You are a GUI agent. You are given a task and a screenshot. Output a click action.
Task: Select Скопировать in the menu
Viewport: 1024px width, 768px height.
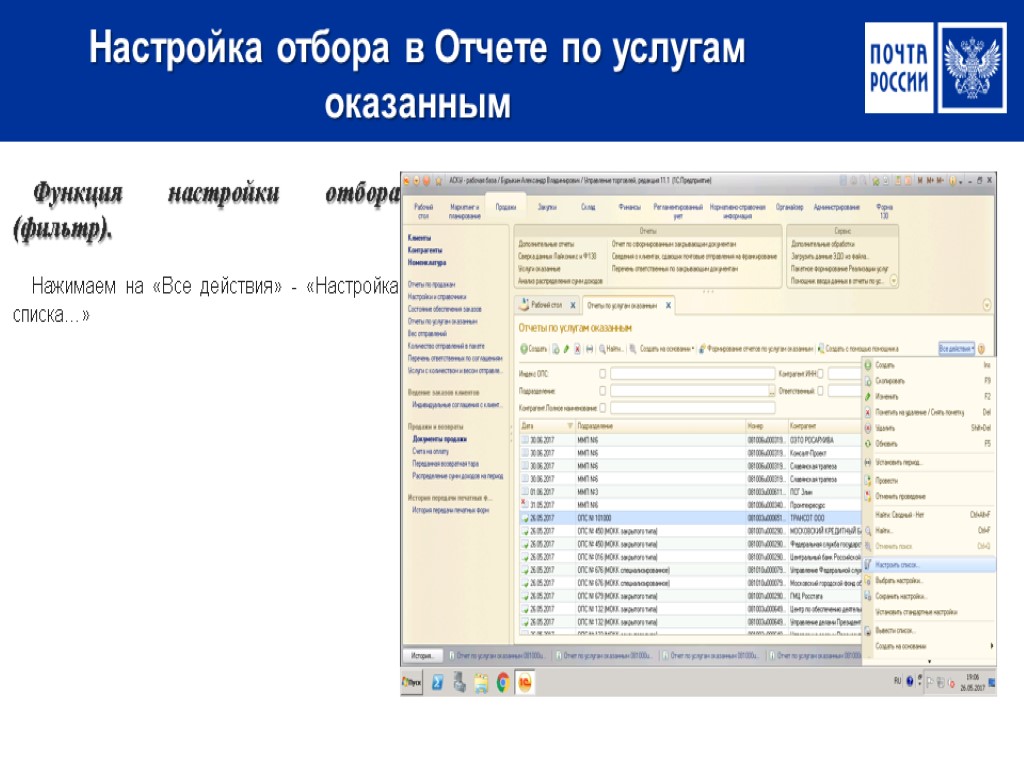[929, 381]
